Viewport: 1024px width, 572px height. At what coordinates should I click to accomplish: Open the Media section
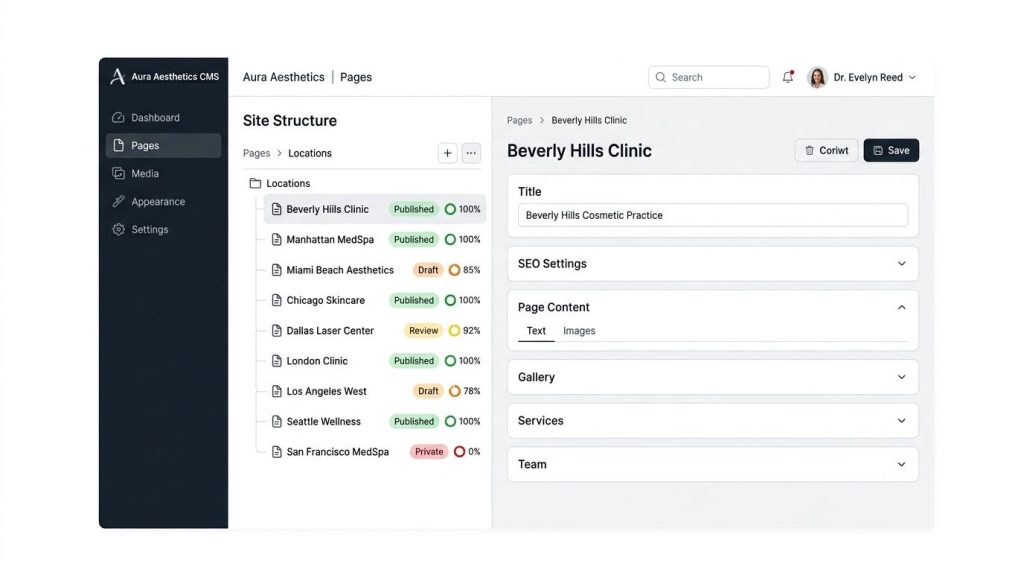coord(163,174)
